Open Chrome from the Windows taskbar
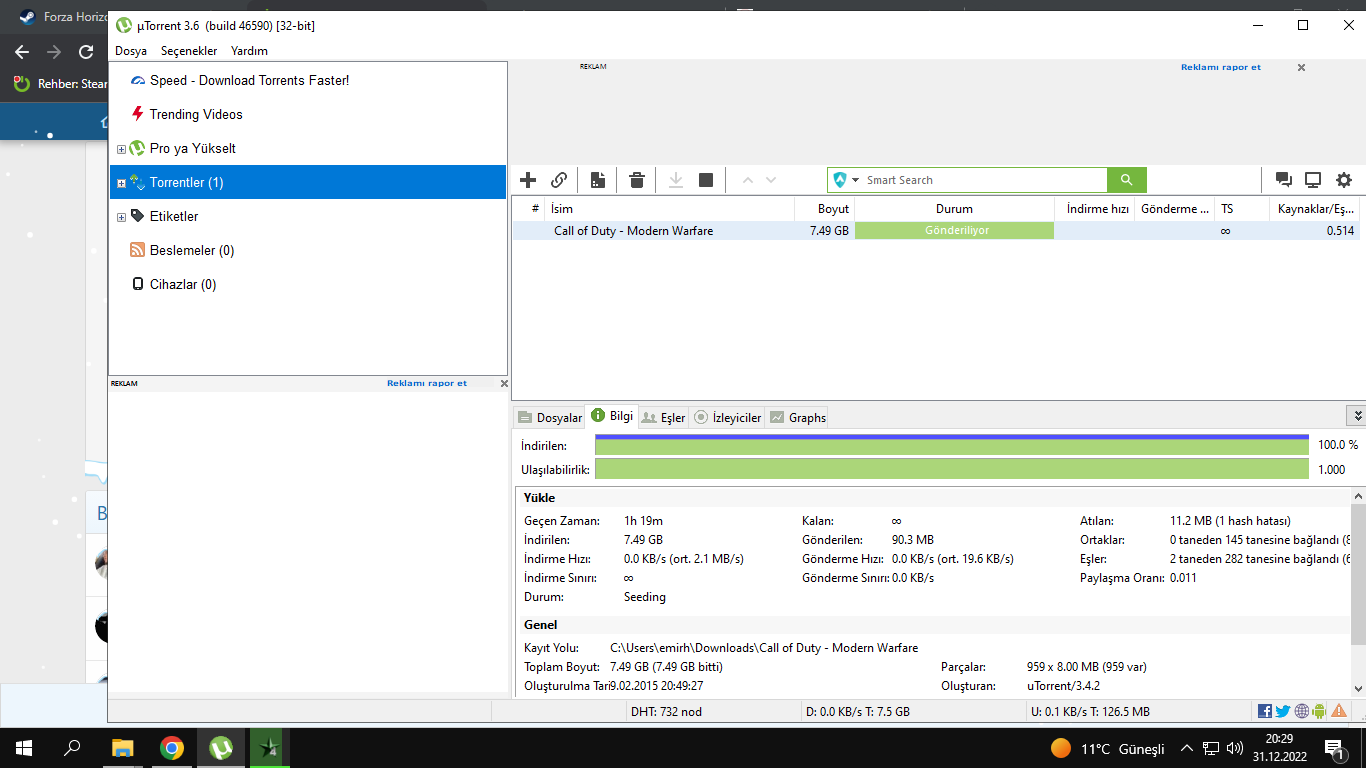 point(172,747)
